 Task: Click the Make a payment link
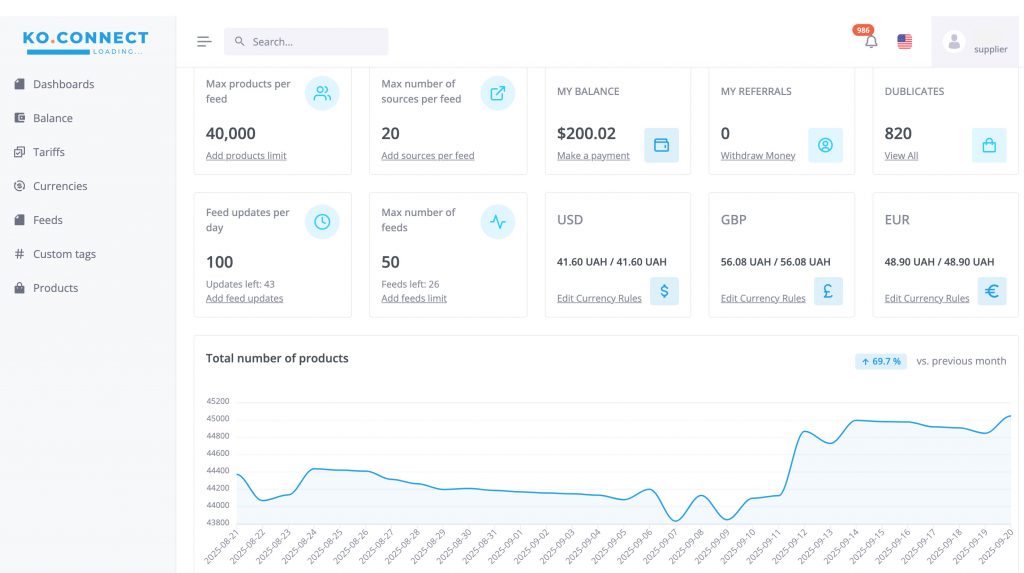click(593, 156)
